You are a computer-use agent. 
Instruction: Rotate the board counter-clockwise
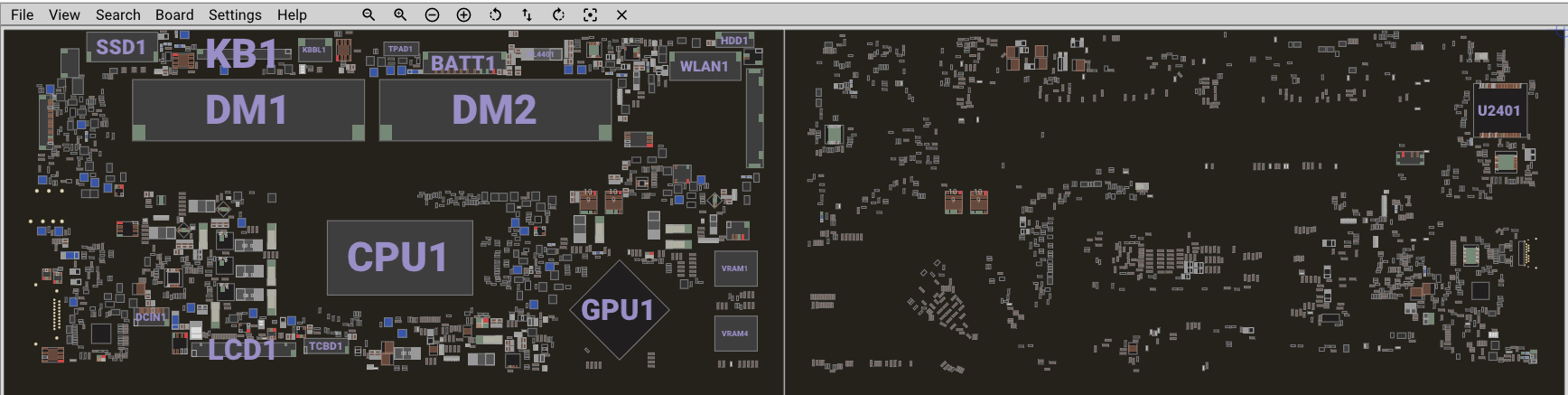[495, 14]
